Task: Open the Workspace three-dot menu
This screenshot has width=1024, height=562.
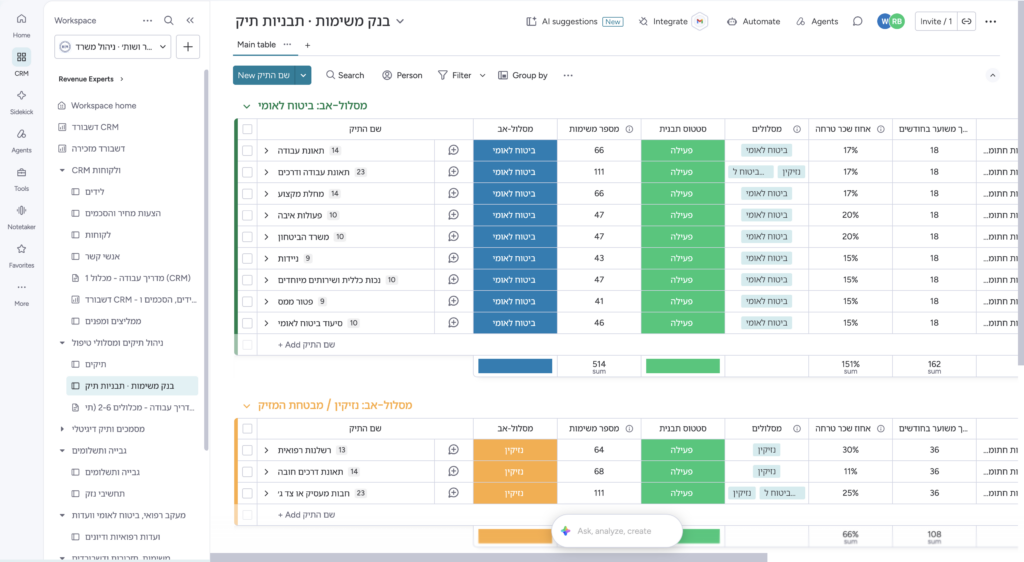Action: click(148, 20)
